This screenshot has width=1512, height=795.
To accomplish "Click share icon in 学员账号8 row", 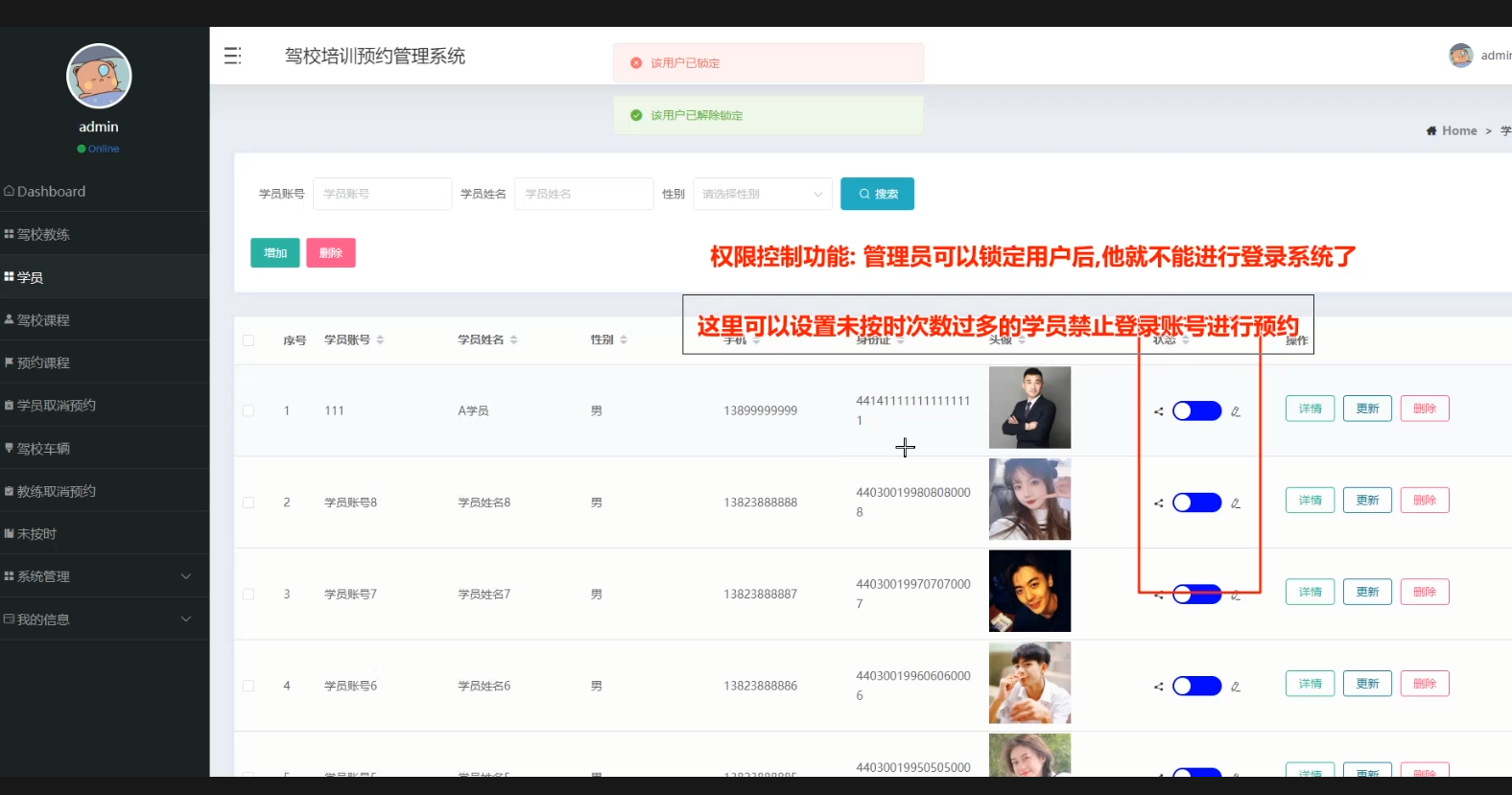I will click(1158, 503).
